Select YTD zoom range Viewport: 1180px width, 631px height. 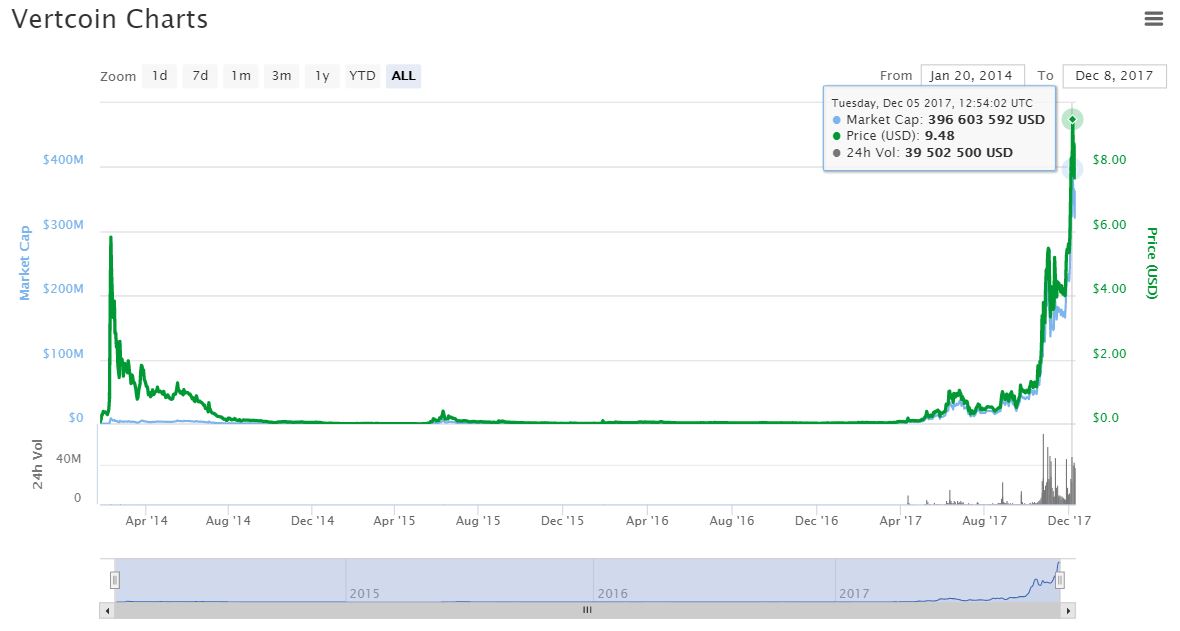tap(362, 75)
